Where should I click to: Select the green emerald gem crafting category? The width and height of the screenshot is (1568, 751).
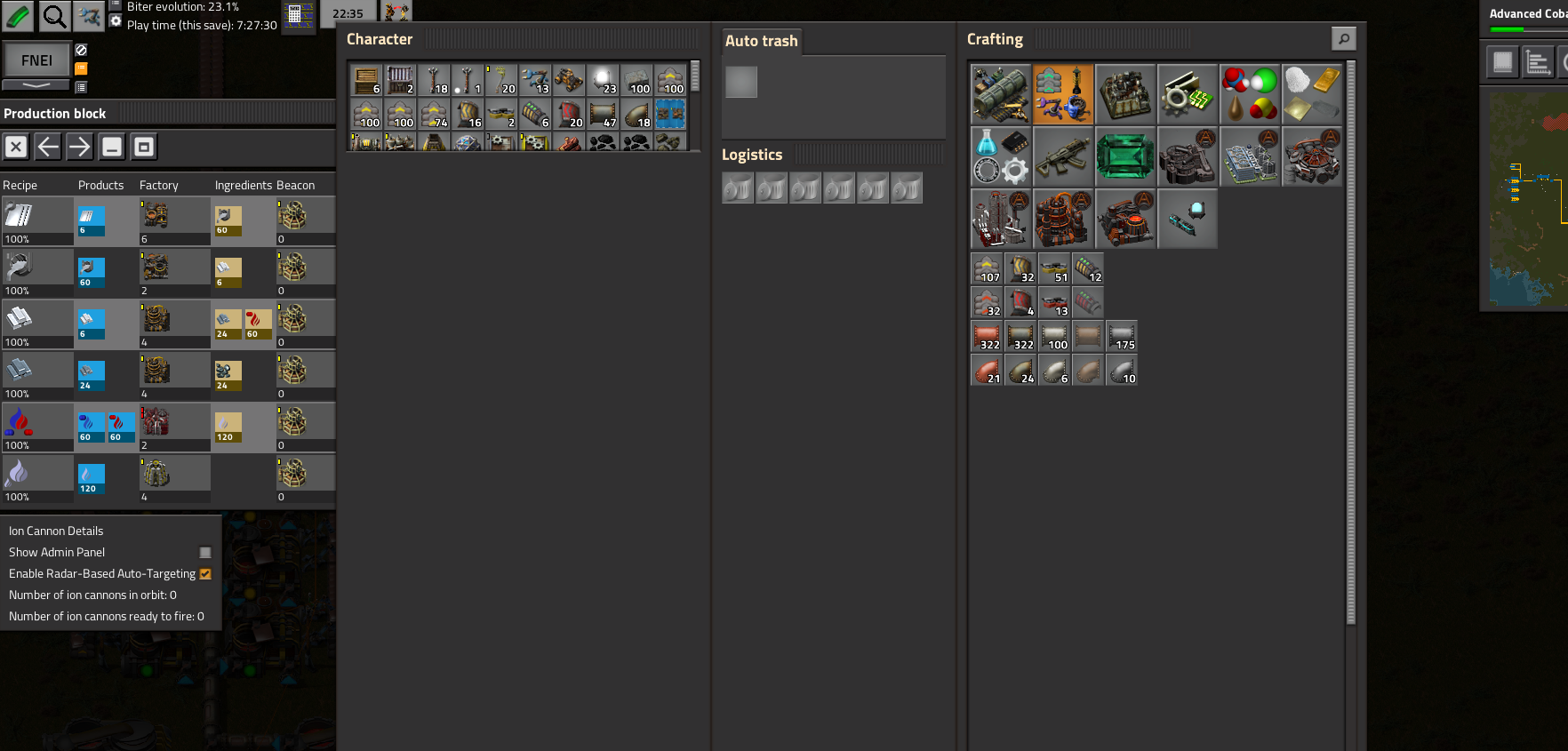coord(1124,156)
